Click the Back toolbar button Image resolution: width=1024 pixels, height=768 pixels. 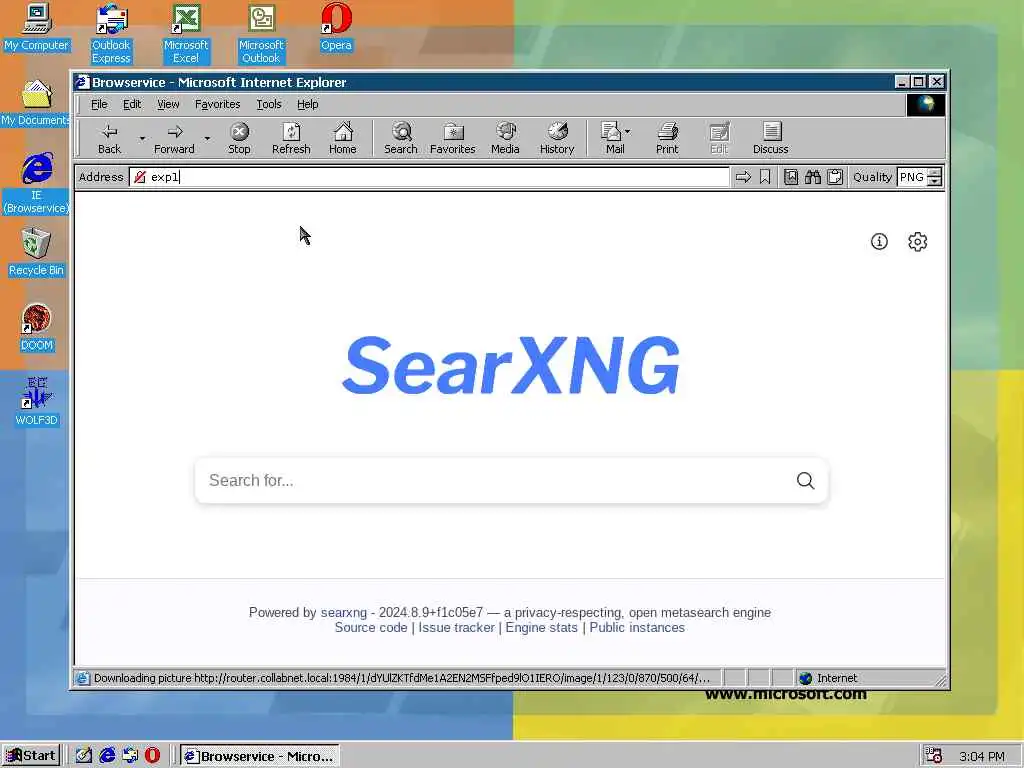[110, 138]
